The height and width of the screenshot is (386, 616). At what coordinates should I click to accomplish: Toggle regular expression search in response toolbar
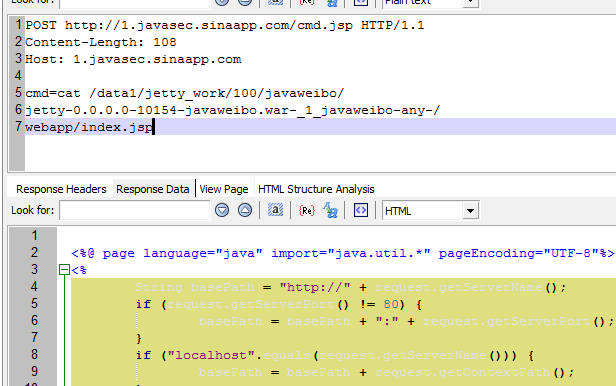[x=306, y=211]
